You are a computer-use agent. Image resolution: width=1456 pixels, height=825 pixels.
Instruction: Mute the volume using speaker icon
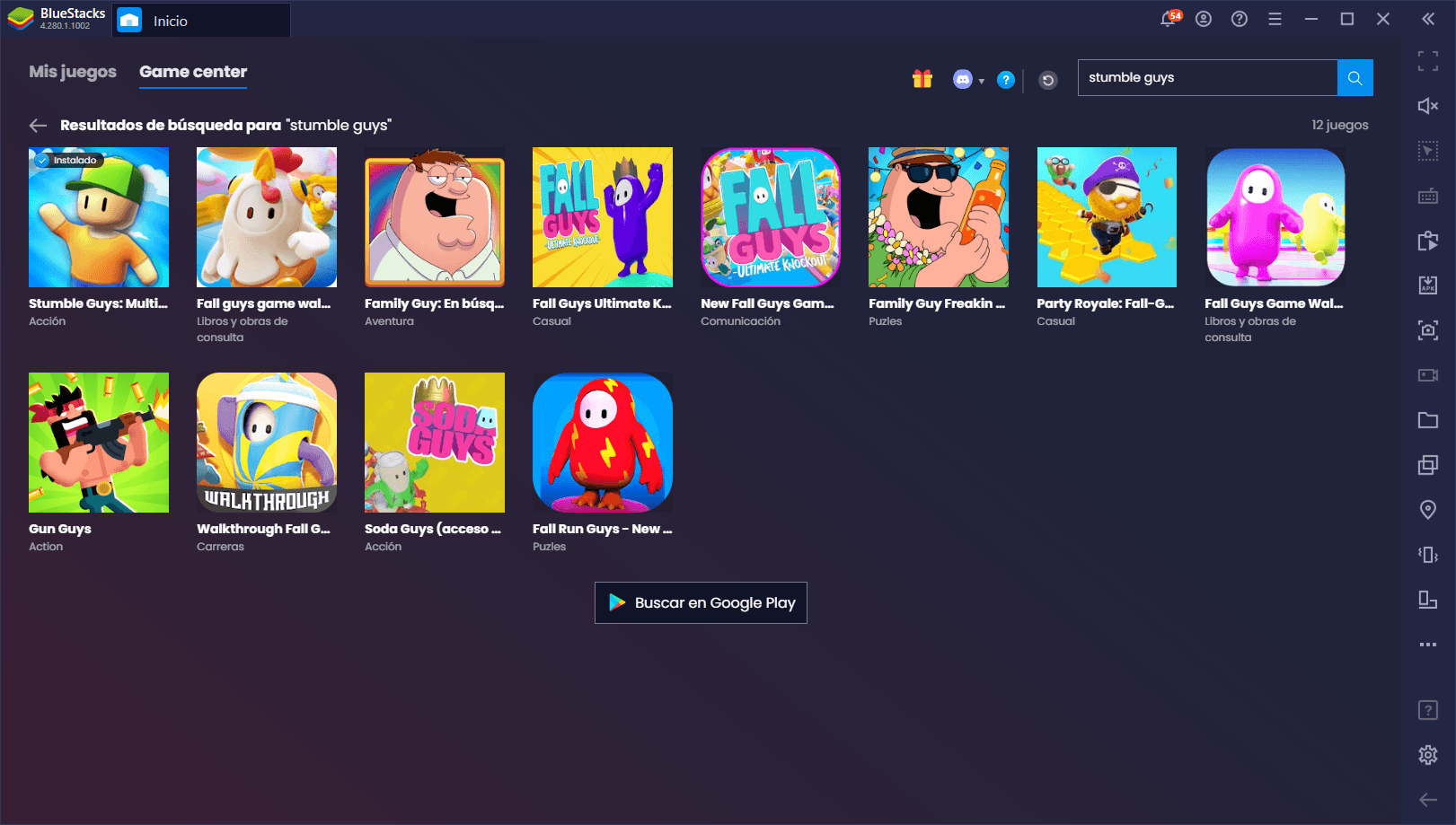(1428, 106)
